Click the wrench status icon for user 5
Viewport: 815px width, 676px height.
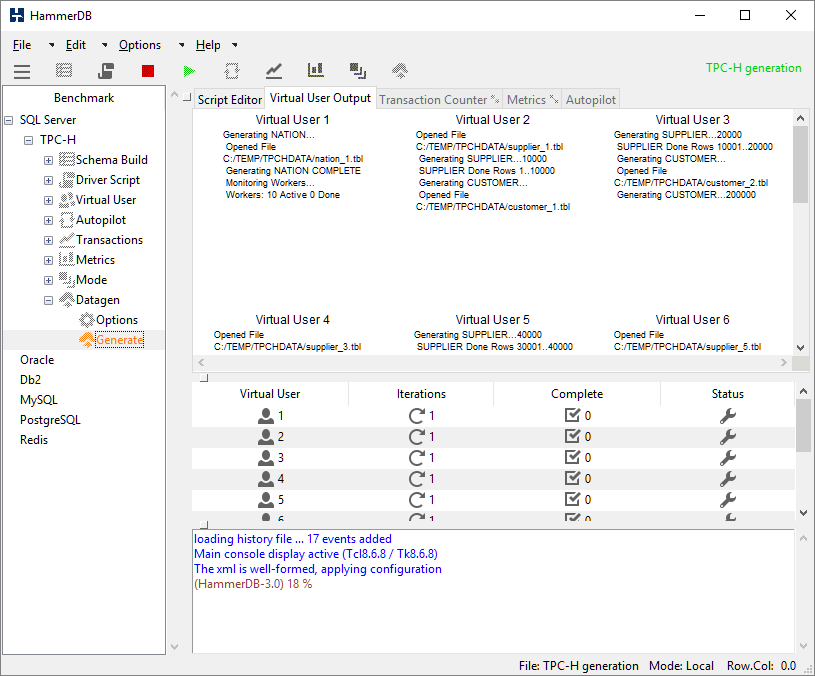(728, 500)
